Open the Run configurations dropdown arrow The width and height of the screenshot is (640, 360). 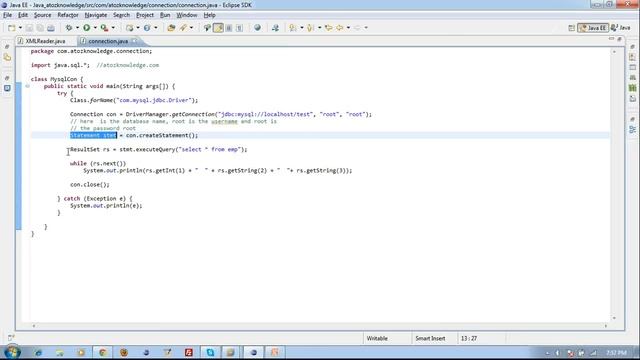click(x=95, y=28)
